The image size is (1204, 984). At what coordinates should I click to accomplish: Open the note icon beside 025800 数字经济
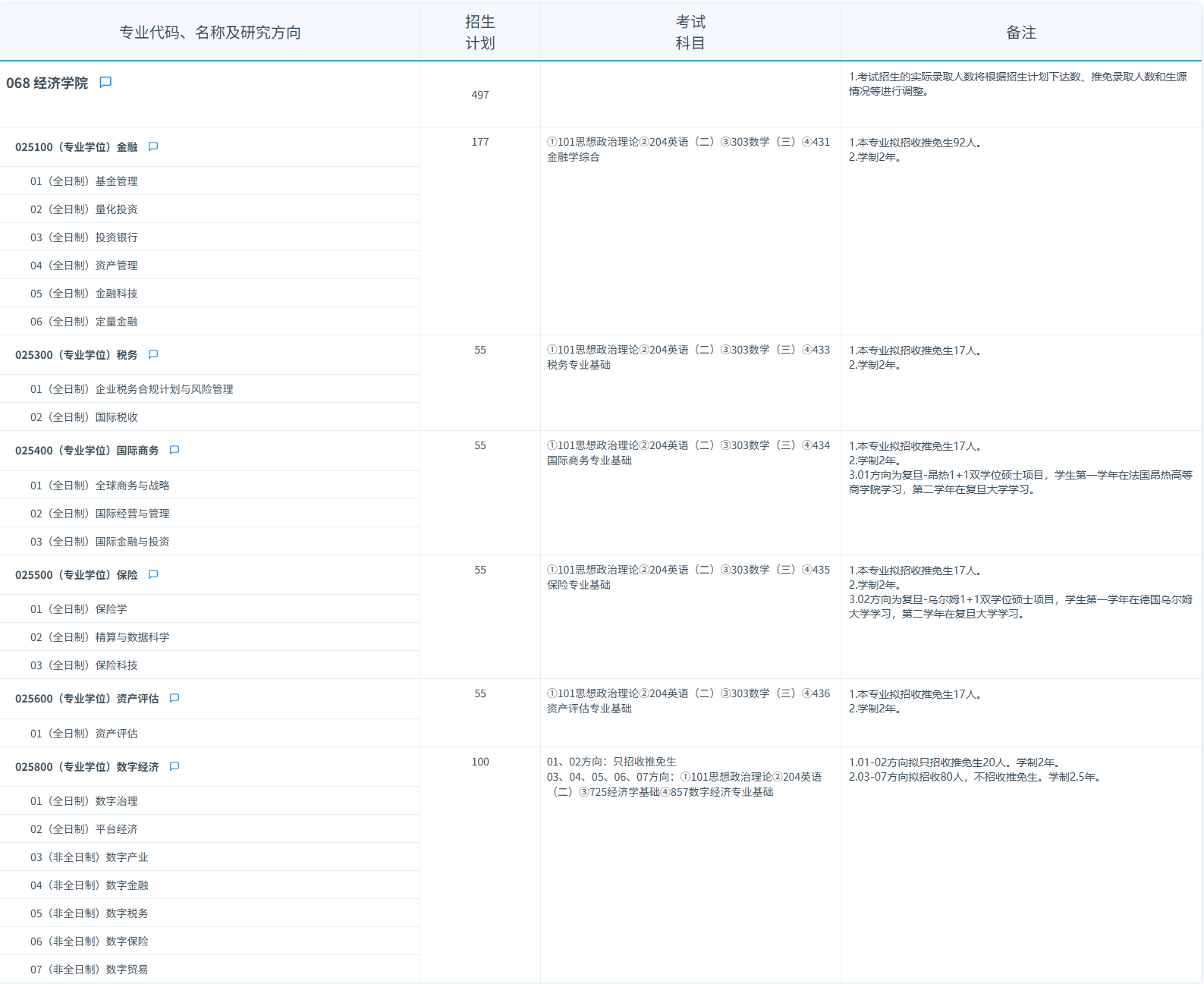tap(174, 766)
